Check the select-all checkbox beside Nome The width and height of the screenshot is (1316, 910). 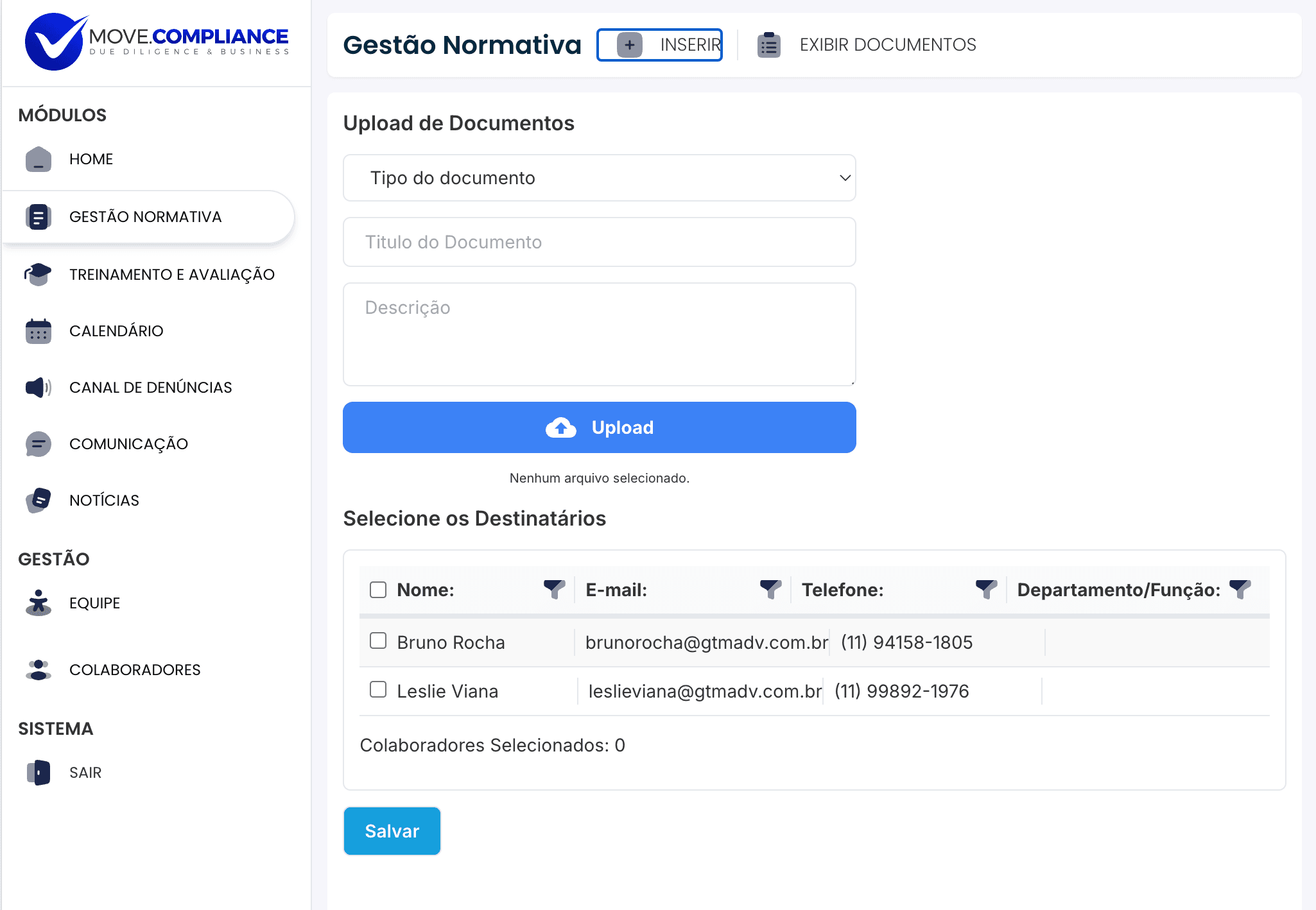378,590
